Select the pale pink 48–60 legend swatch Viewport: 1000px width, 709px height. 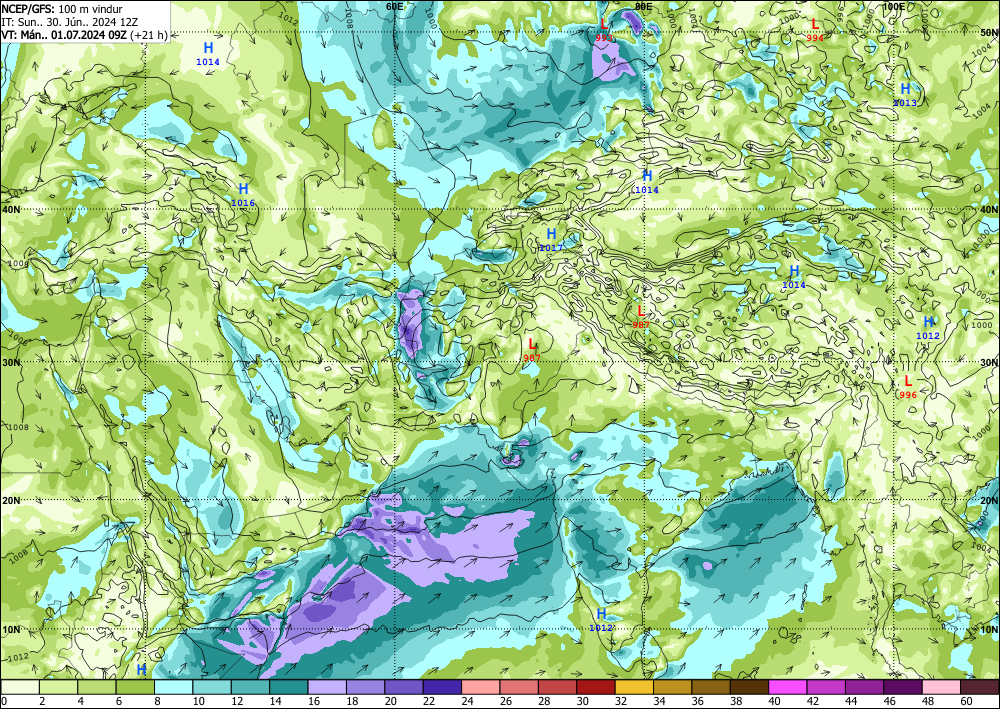[941, 687]
